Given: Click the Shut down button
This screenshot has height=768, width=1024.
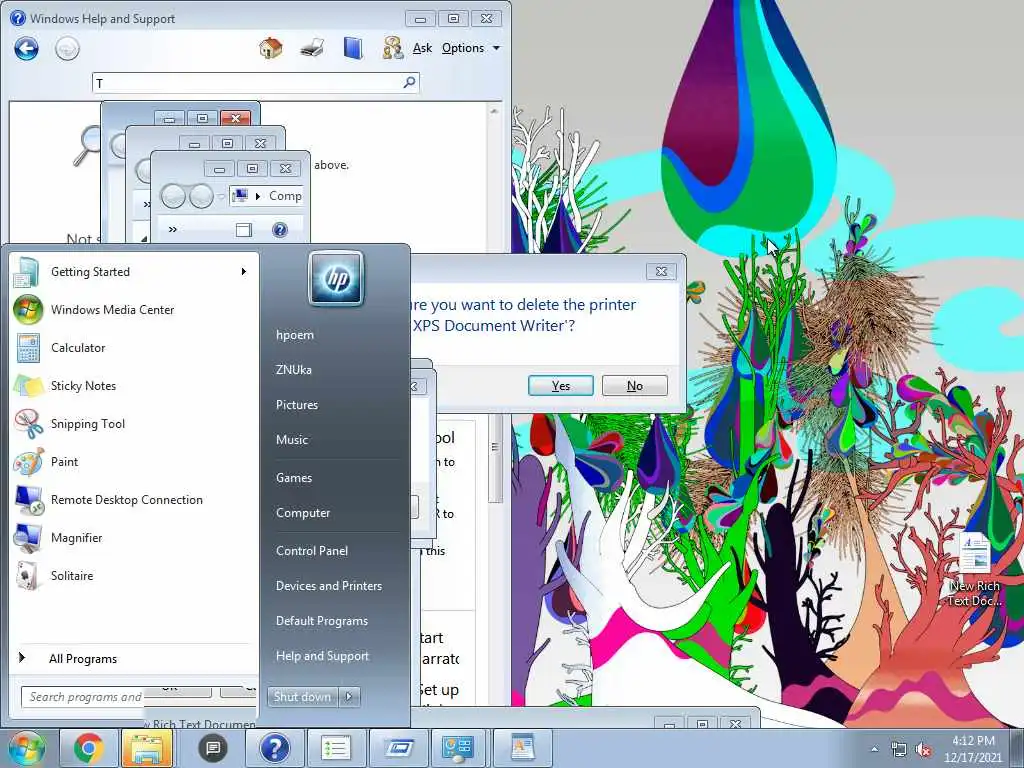Looking at the screenshot, I should click(303, 697).
